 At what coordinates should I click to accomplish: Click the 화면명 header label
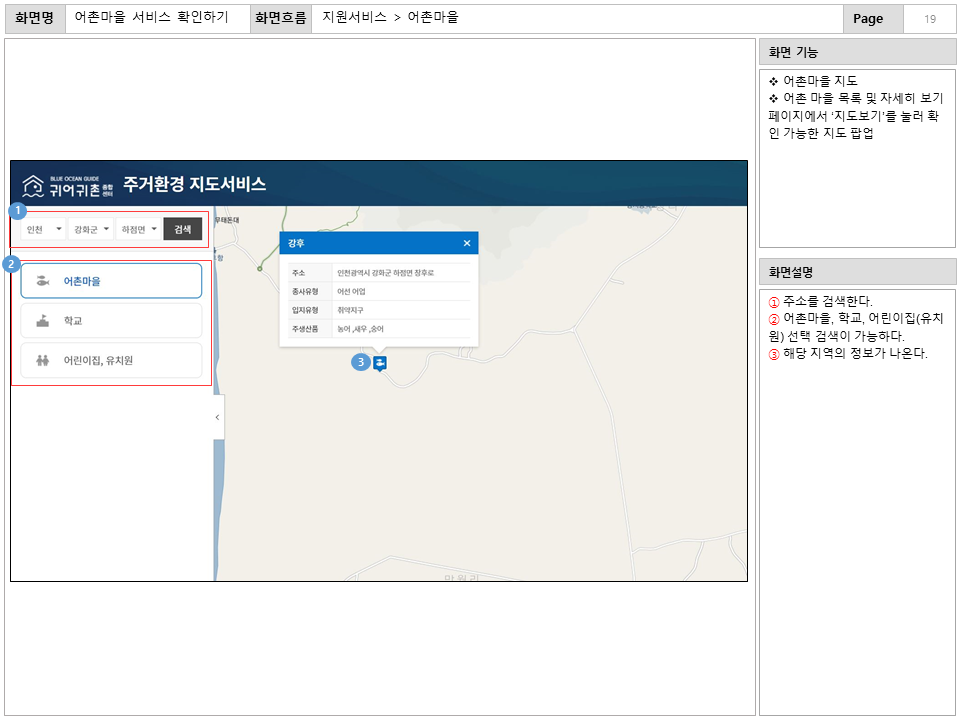tap(35, 18)
